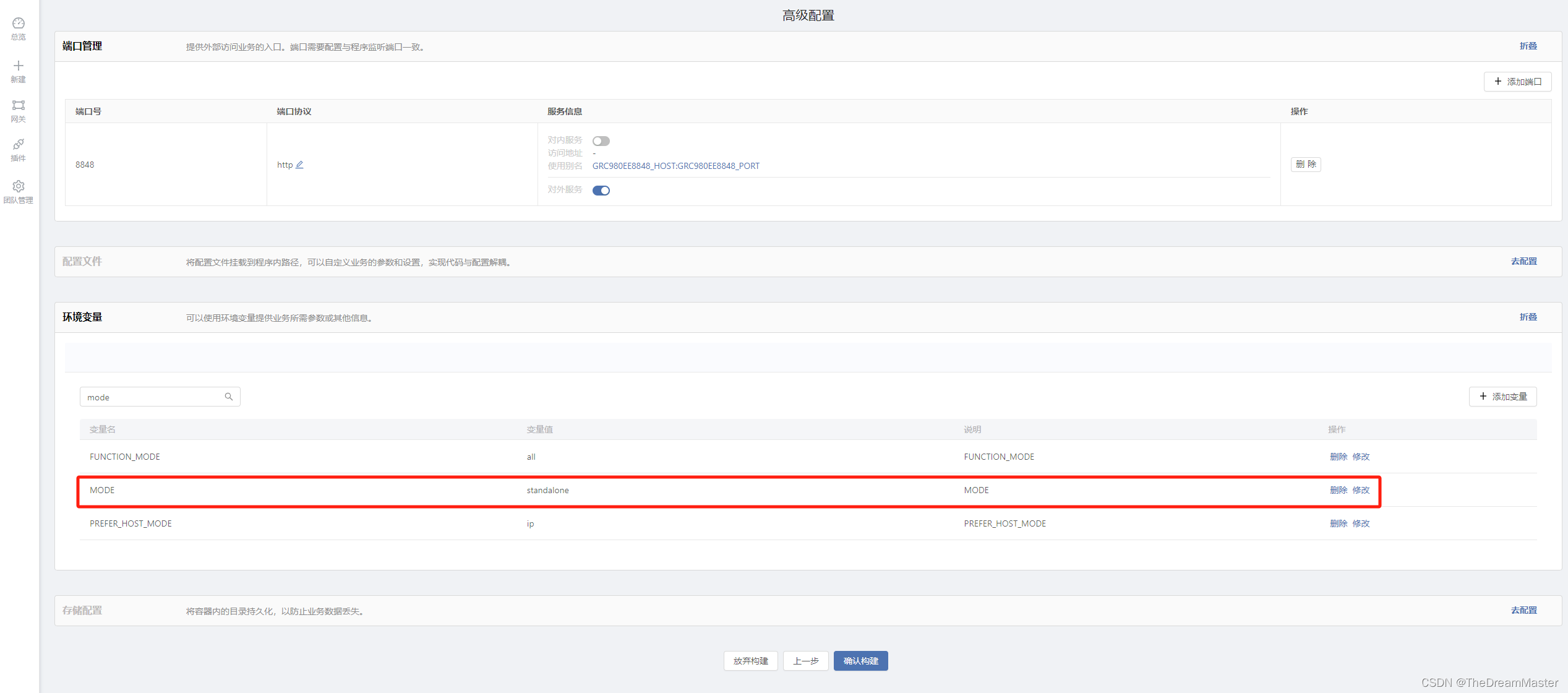Viewport: 1568px width, 693px height.
Task: Toggle the 对内服务 internal service switch
Action: point(601,141)
